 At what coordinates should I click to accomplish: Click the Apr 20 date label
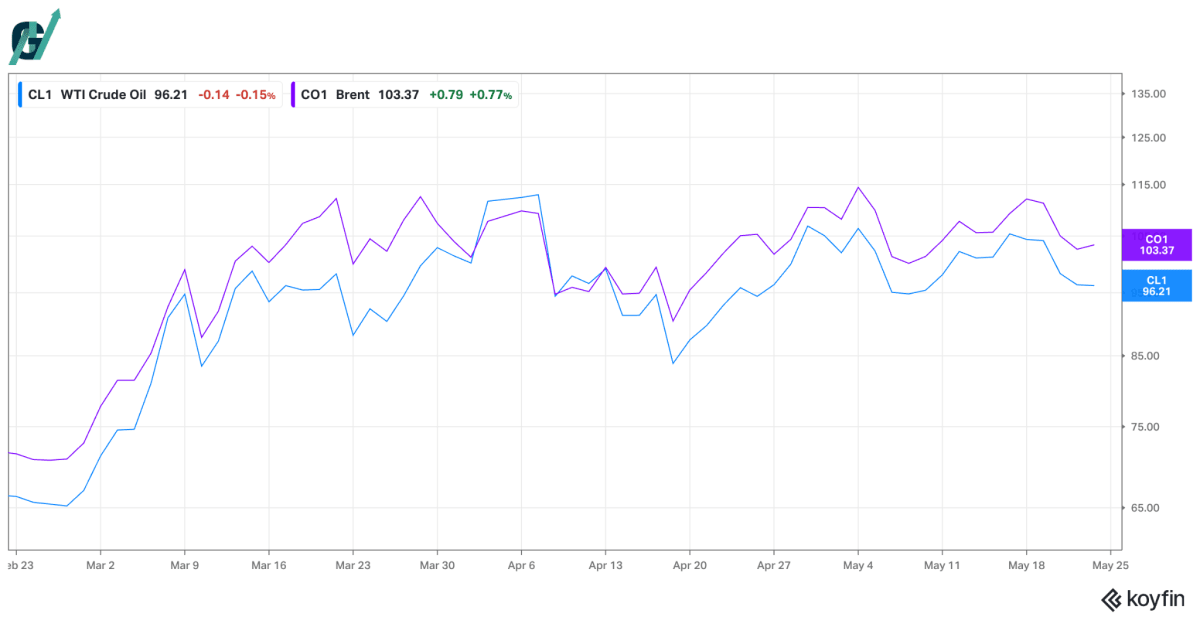pyautogui.click(x=690, y=565)
